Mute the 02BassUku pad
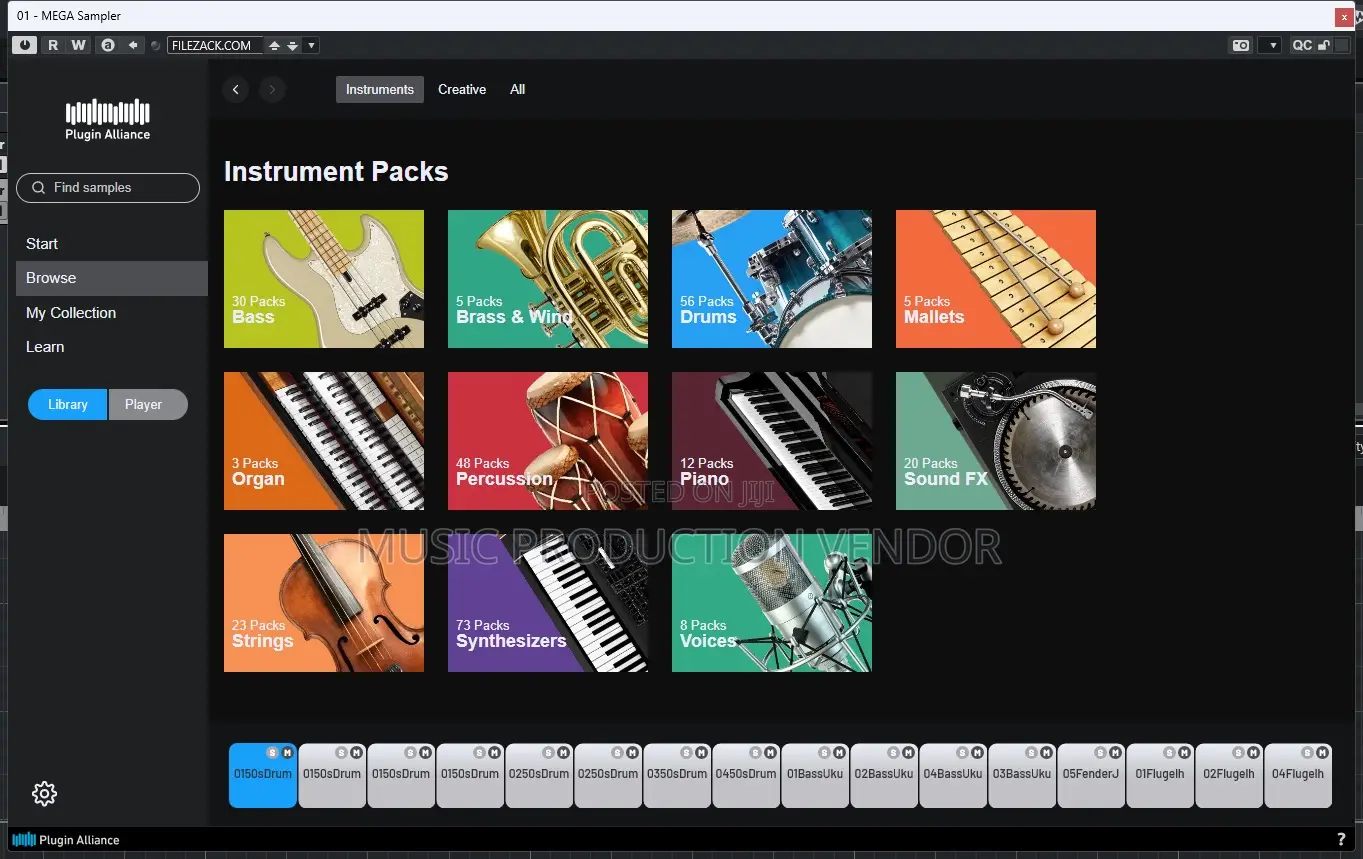Screen dimensions: 1363x859 pos(908,752)
